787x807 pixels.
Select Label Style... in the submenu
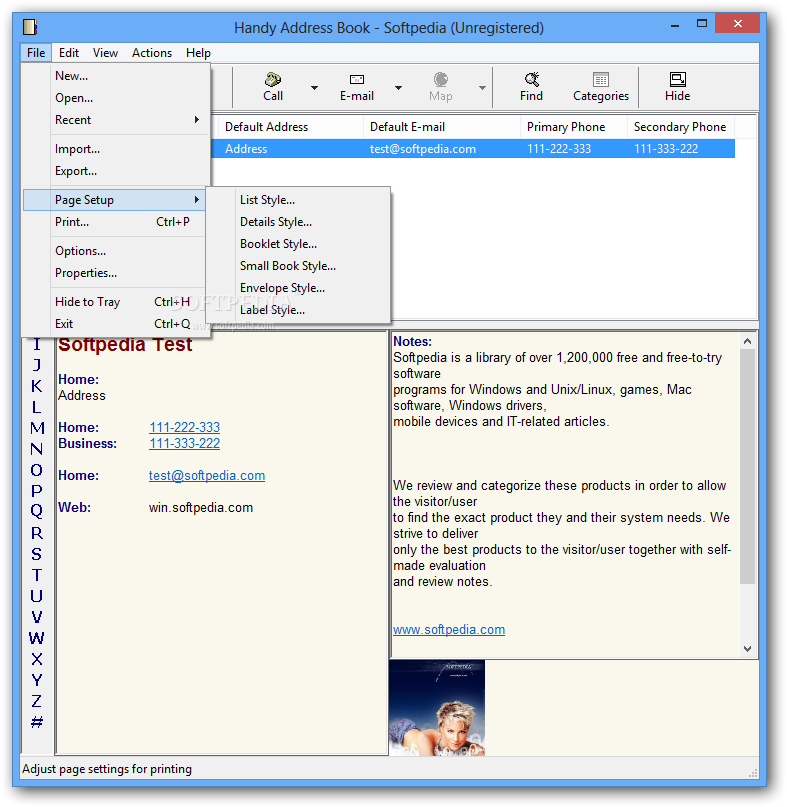(298, 310)
